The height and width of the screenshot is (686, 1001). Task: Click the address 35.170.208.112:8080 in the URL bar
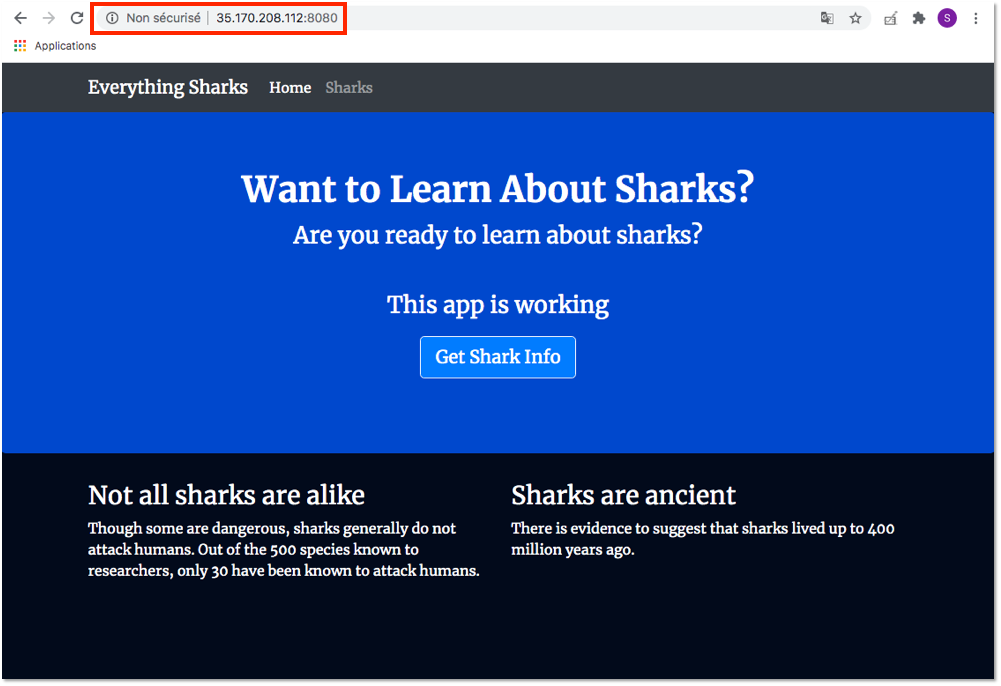(x=276, y=18)
